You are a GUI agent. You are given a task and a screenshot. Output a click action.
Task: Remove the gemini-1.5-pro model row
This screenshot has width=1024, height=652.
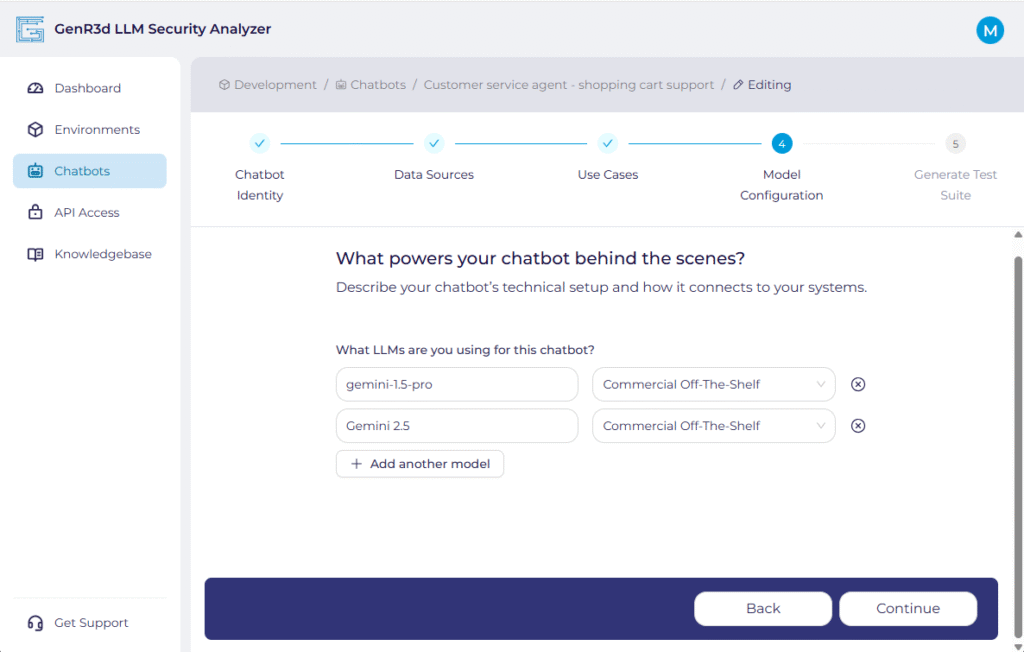pos(857,384)
